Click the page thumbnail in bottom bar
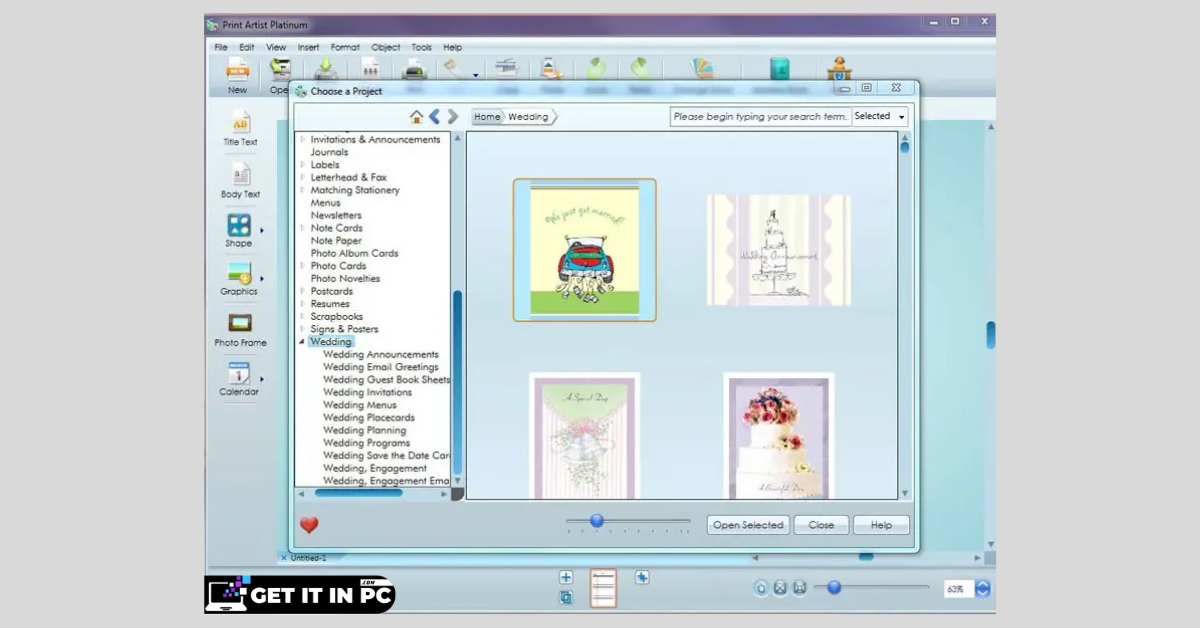The width and height of the screenshot is (1200, 628). pos(603,589)
